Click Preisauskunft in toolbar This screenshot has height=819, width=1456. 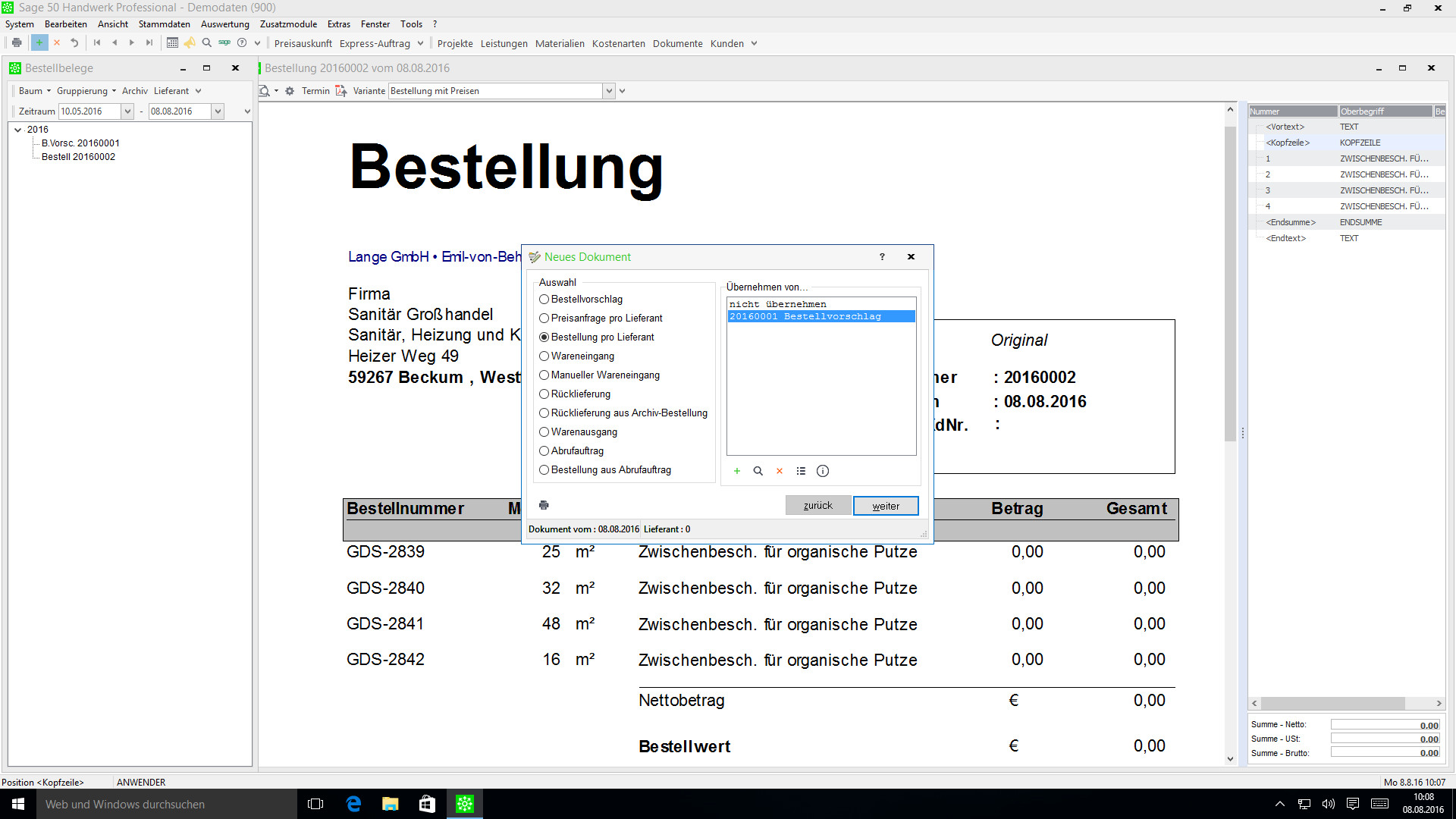[x=303, y=43]
